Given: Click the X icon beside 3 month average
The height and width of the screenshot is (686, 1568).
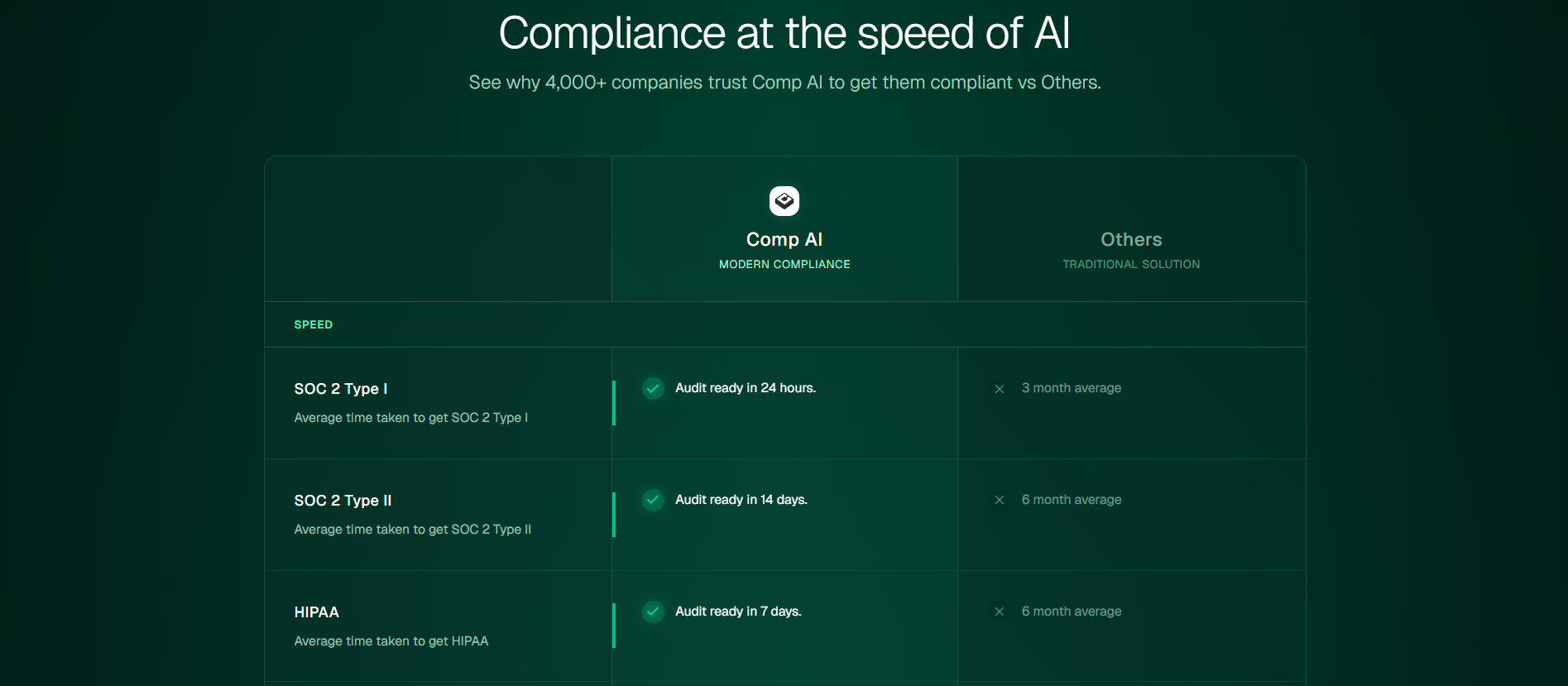Looking at the screenshot, I should tap(1000, 389).
